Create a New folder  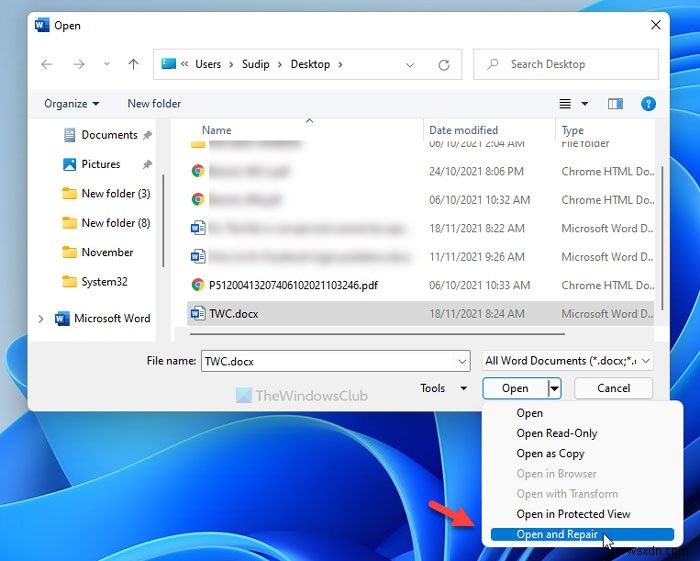point(154,104)
